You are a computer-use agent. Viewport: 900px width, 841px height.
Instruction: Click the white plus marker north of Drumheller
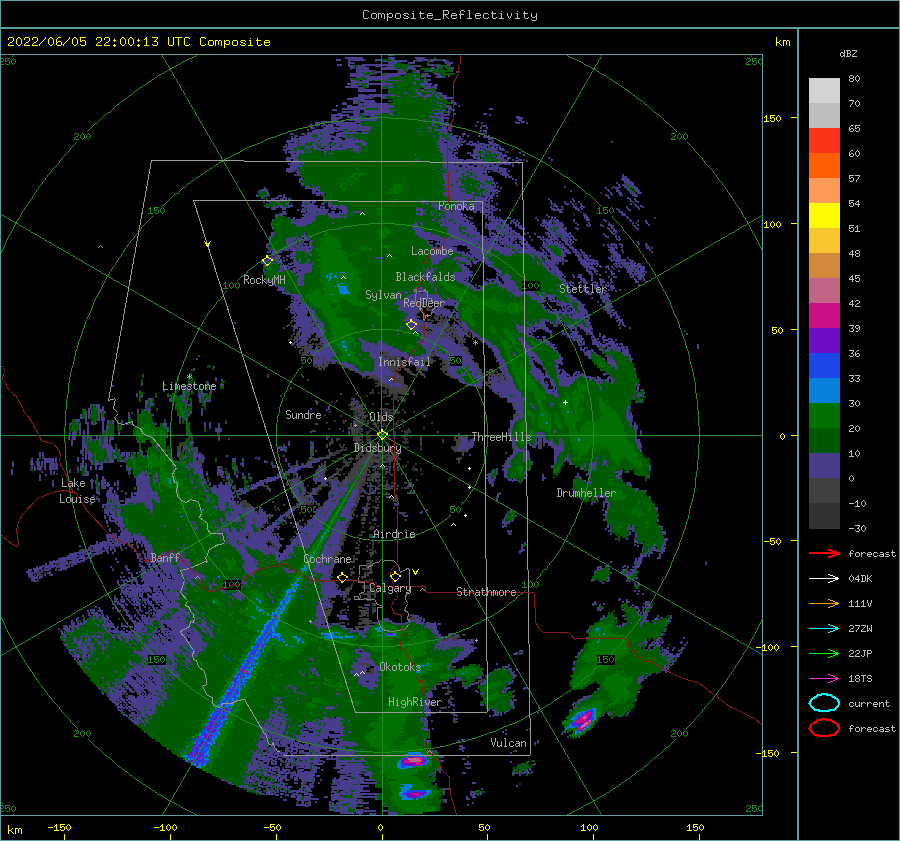(565, 402)
